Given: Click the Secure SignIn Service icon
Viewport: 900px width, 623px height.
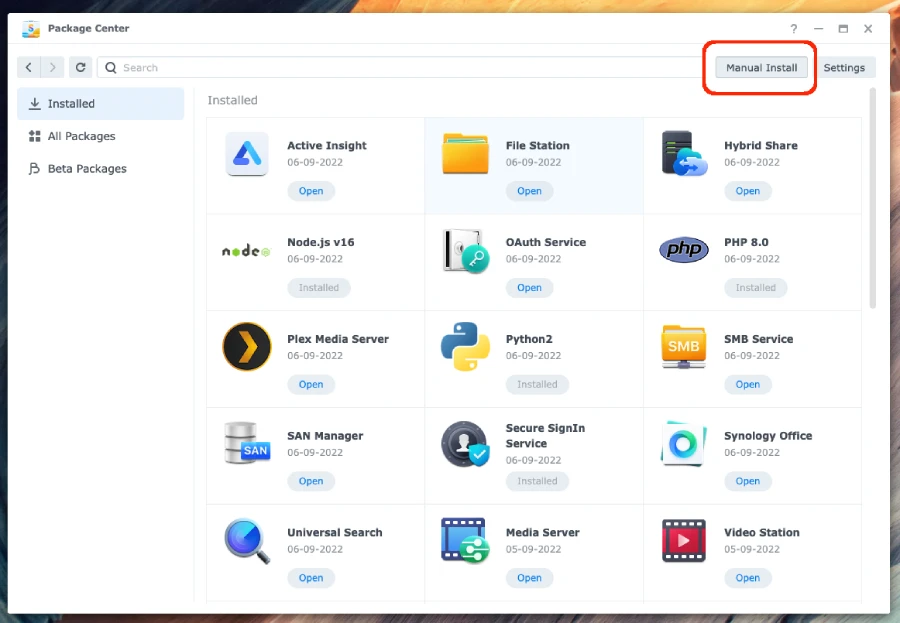Looking at the screenshot, I should tap(465, 444).
